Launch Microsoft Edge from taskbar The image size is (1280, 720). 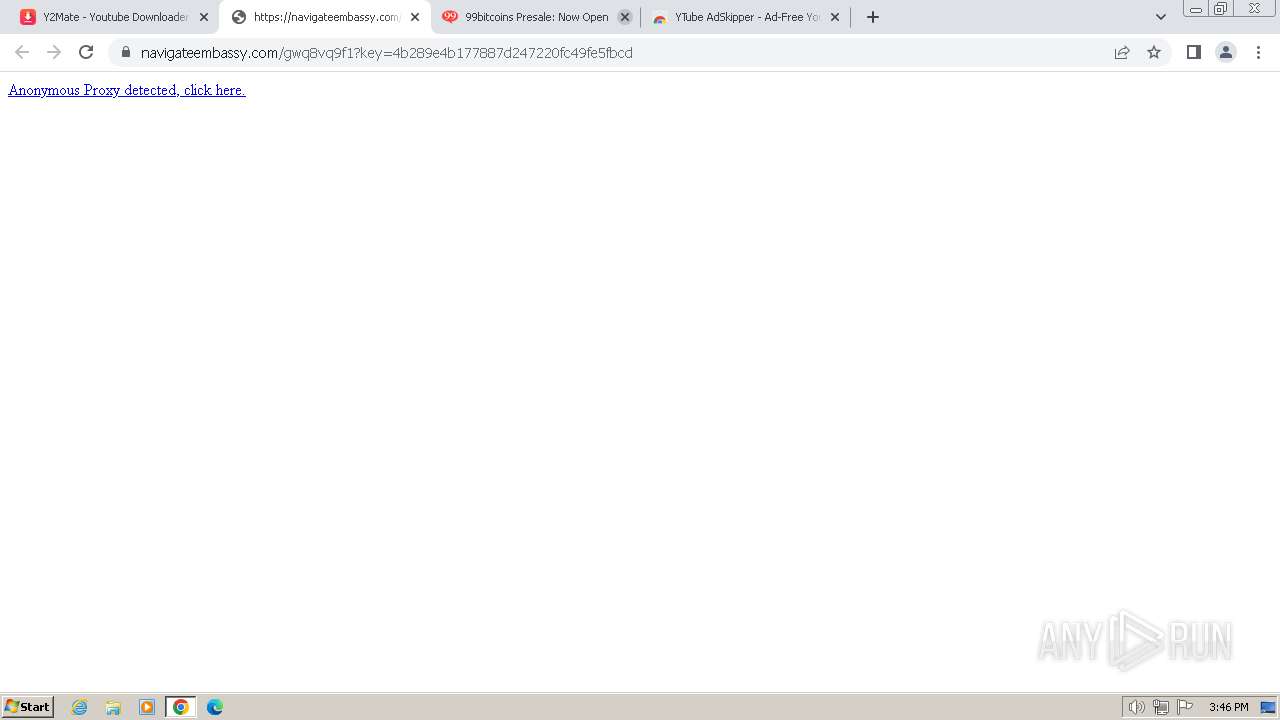(x=215, y=707)
